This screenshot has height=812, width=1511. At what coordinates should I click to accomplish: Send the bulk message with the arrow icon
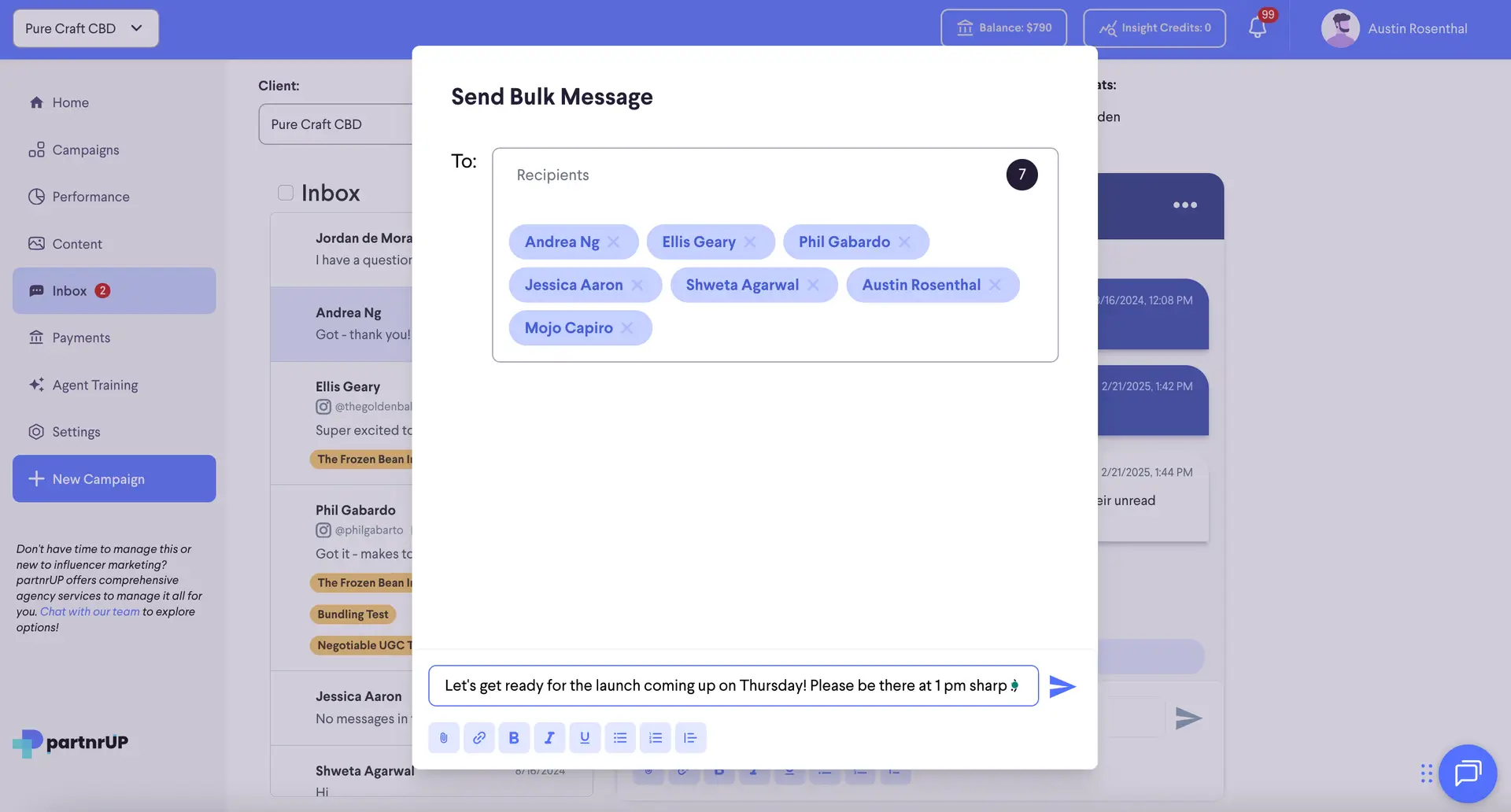1063,685
